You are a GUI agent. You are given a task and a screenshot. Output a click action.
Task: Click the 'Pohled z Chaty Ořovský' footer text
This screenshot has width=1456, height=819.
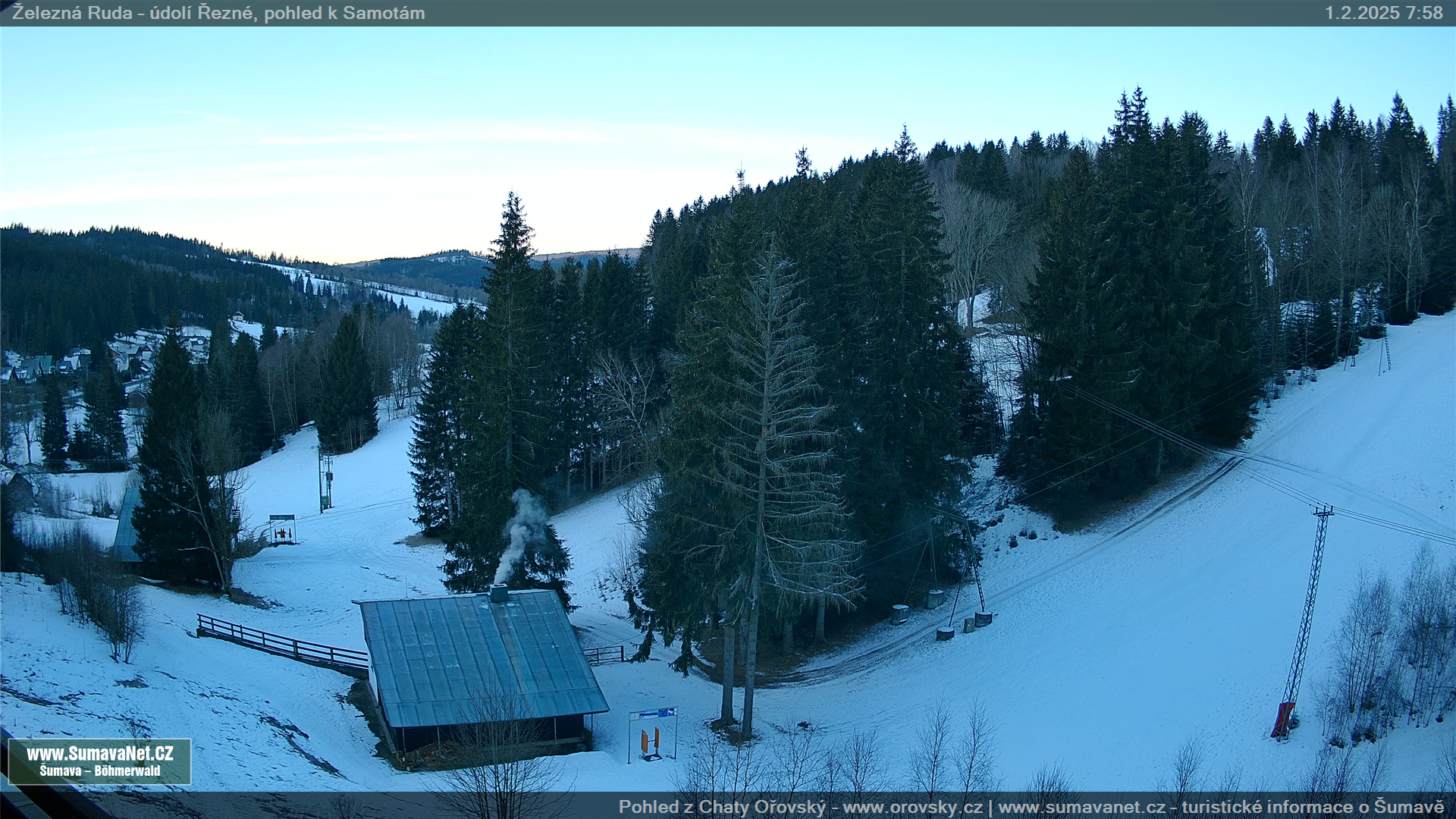point(722,807)
